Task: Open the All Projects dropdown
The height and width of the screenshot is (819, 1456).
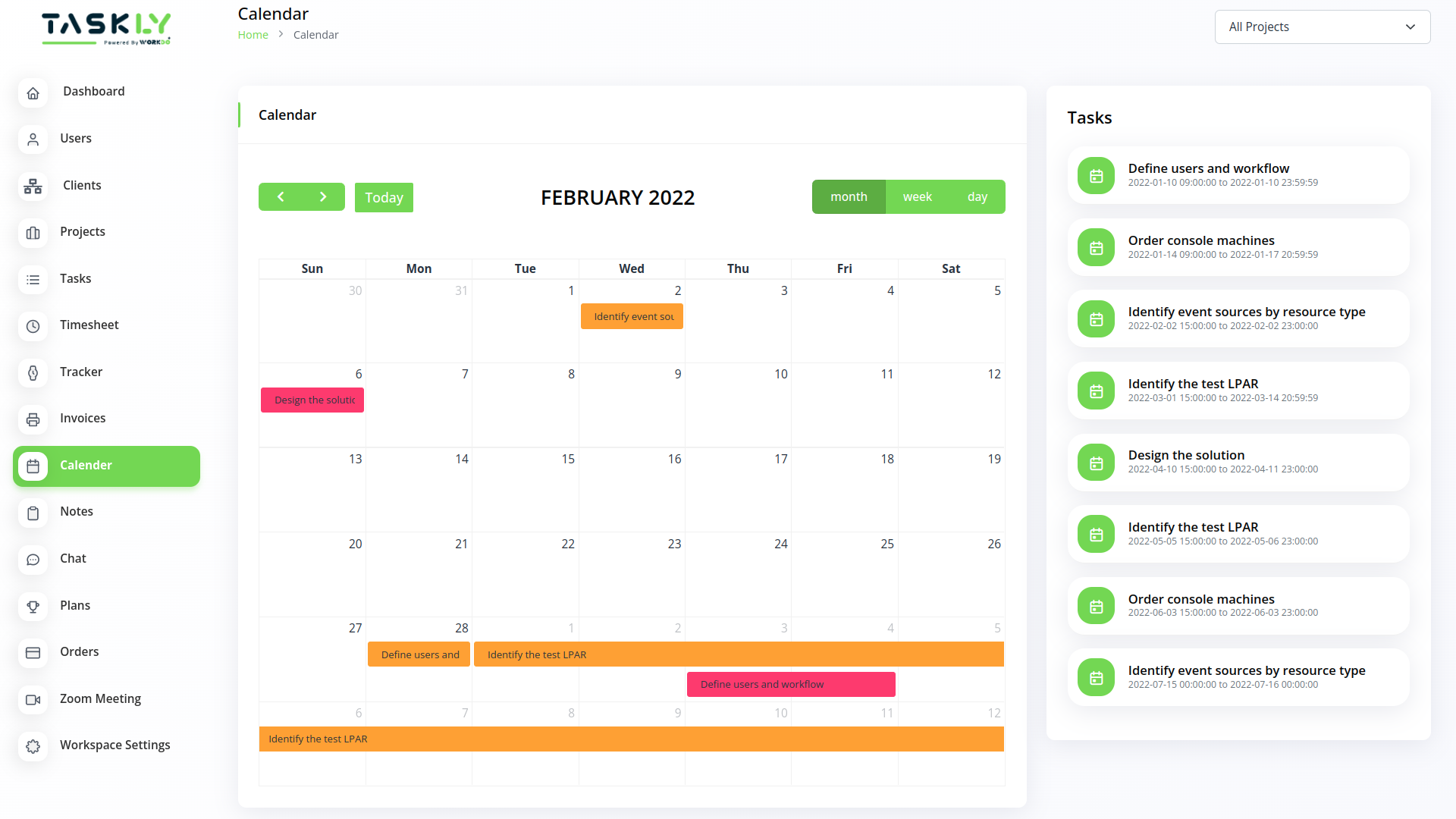Action: tap(1322, 27)
